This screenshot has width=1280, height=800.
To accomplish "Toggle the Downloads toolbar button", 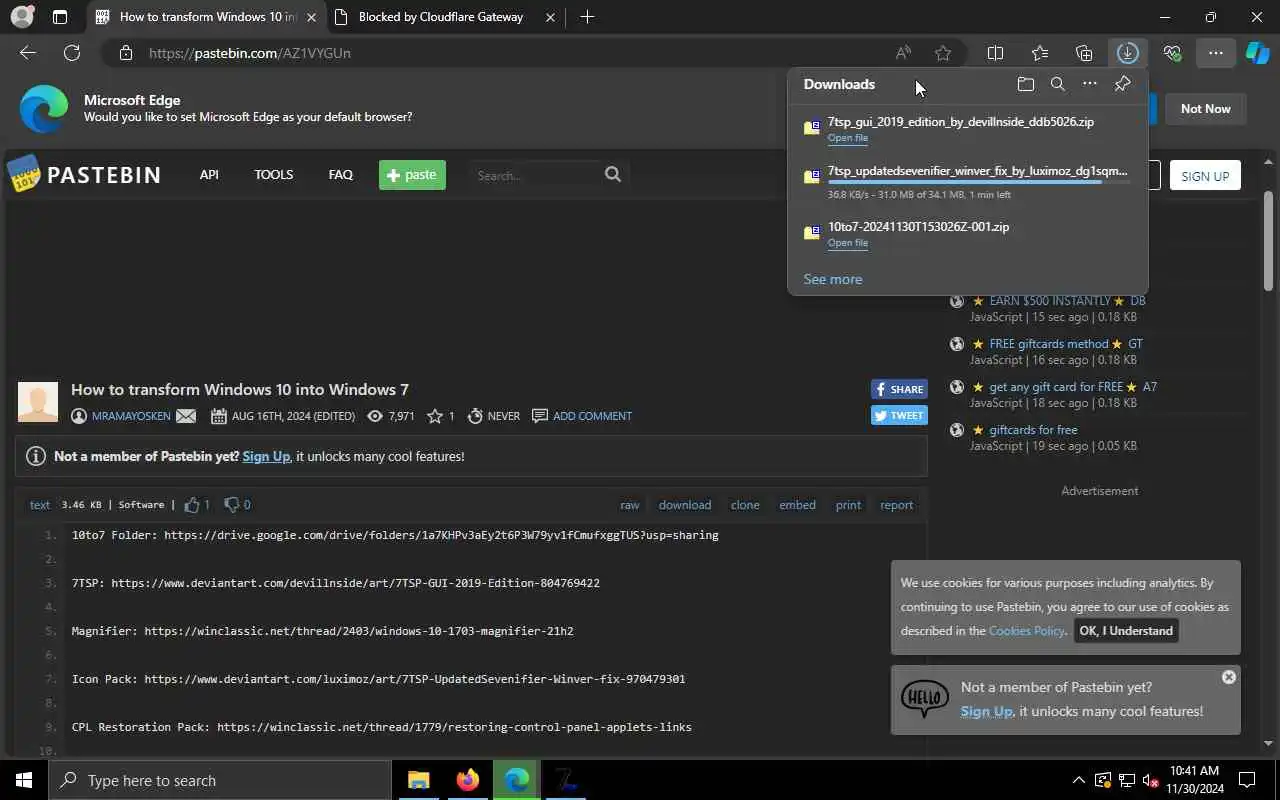I will (1128, 53).
